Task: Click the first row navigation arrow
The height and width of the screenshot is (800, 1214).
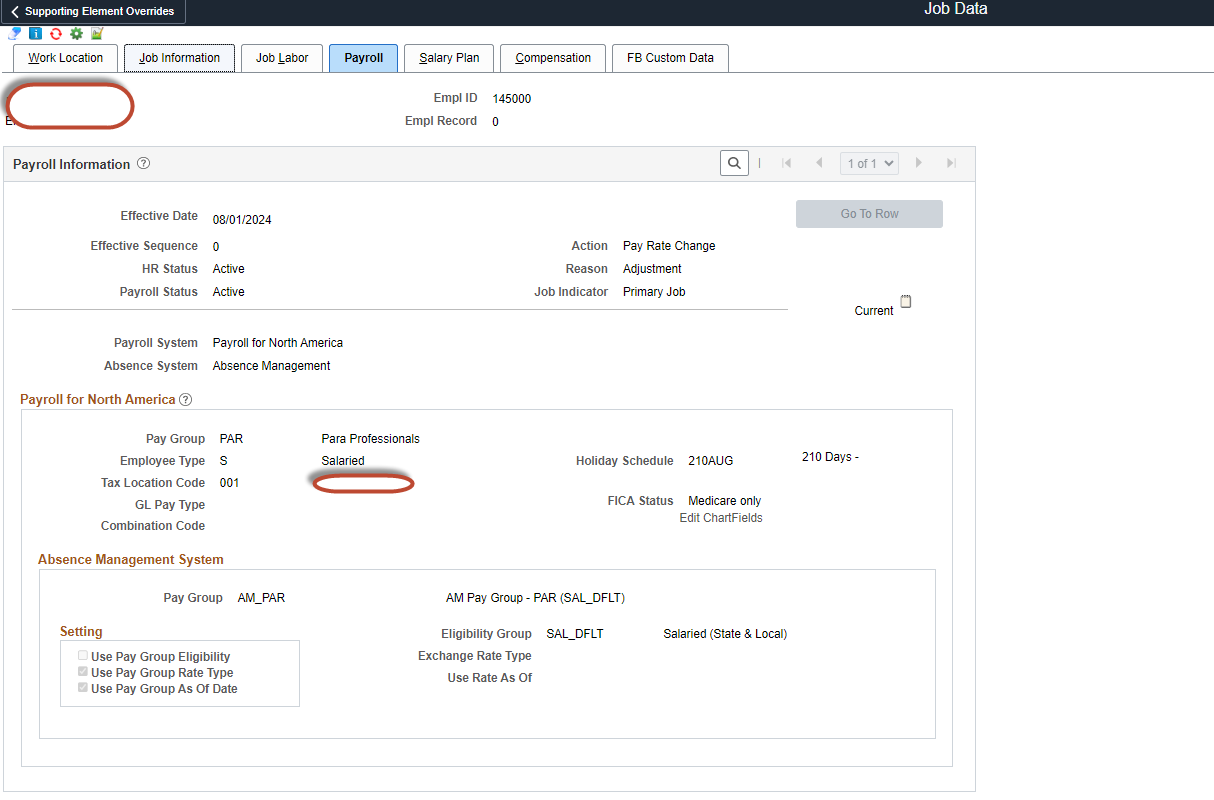Action: tap(786, 163)
